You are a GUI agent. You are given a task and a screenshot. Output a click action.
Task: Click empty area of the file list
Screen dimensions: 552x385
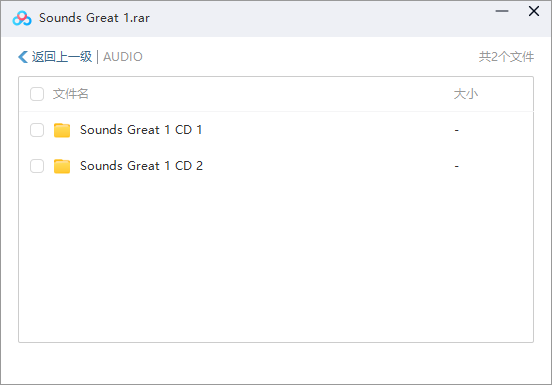(x=276, y=260)
